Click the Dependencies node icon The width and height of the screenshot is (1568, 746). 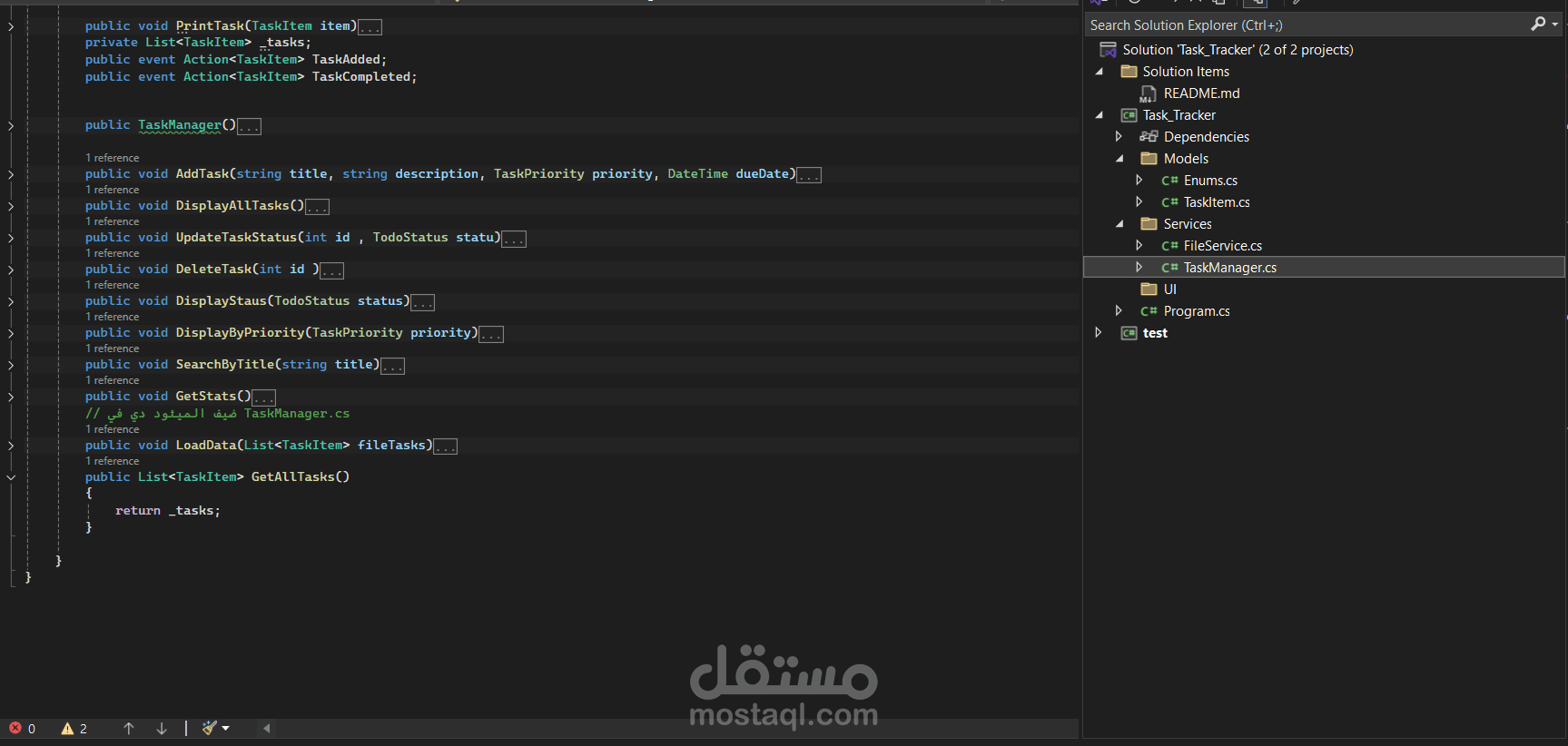coord(1149,137)
